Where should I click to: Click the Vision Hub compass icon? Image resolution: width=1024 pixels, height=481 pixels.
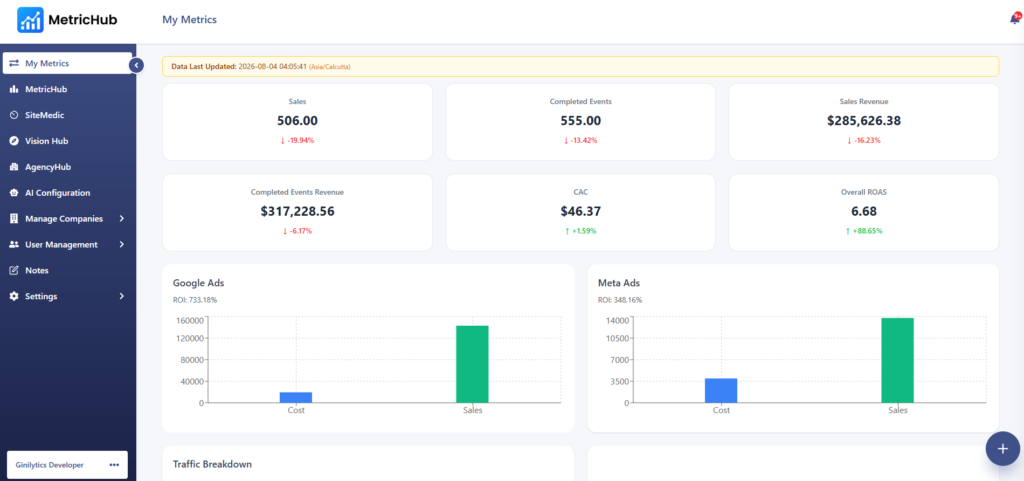click(14, 141)
